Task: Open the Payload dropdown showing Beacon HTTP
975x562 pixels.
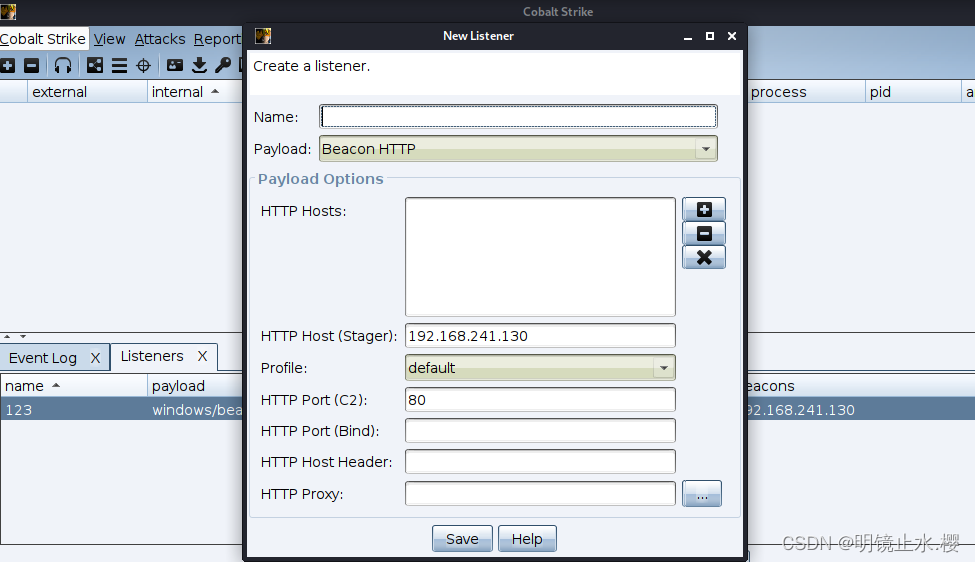Action: [518, 149]
